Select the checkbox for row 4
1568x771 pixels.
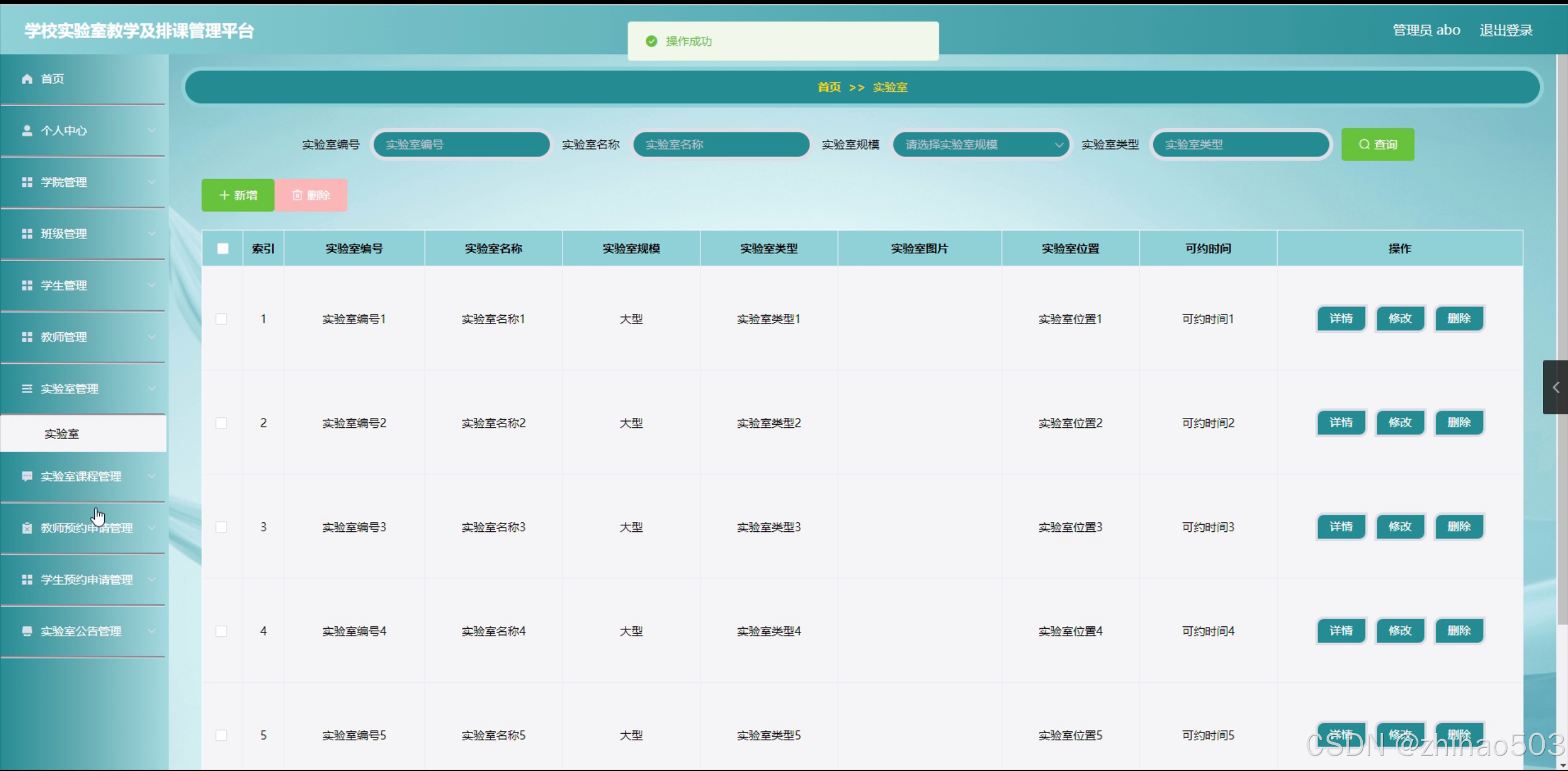(221, 631)
